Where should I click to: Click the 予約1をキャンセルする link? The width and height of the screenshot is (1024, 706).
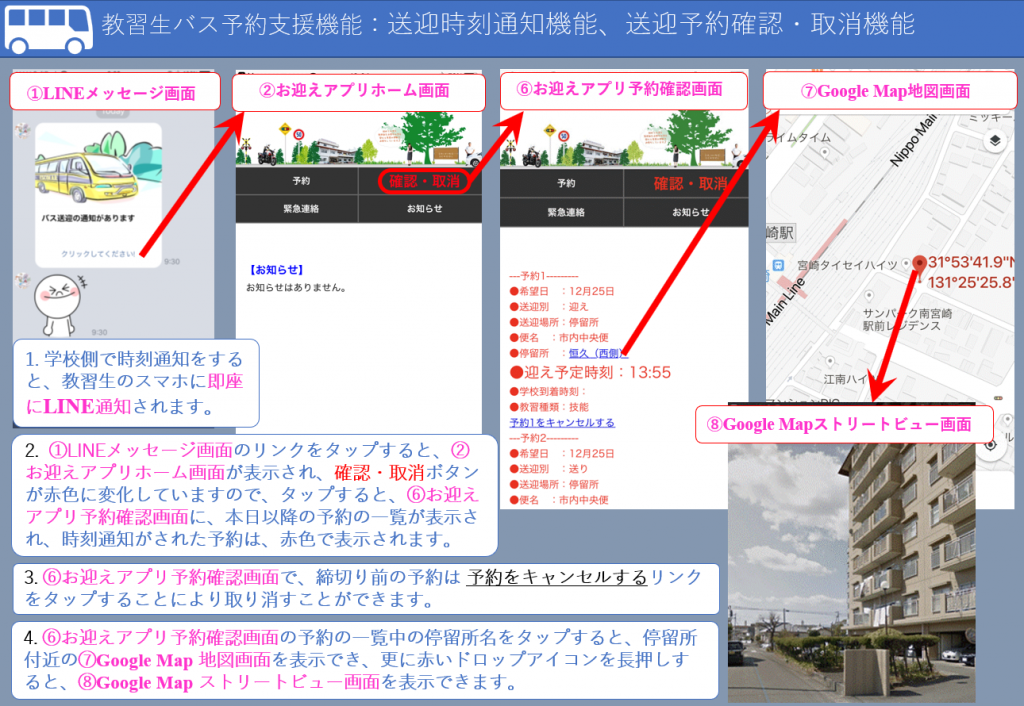click(x=562, y=423)
